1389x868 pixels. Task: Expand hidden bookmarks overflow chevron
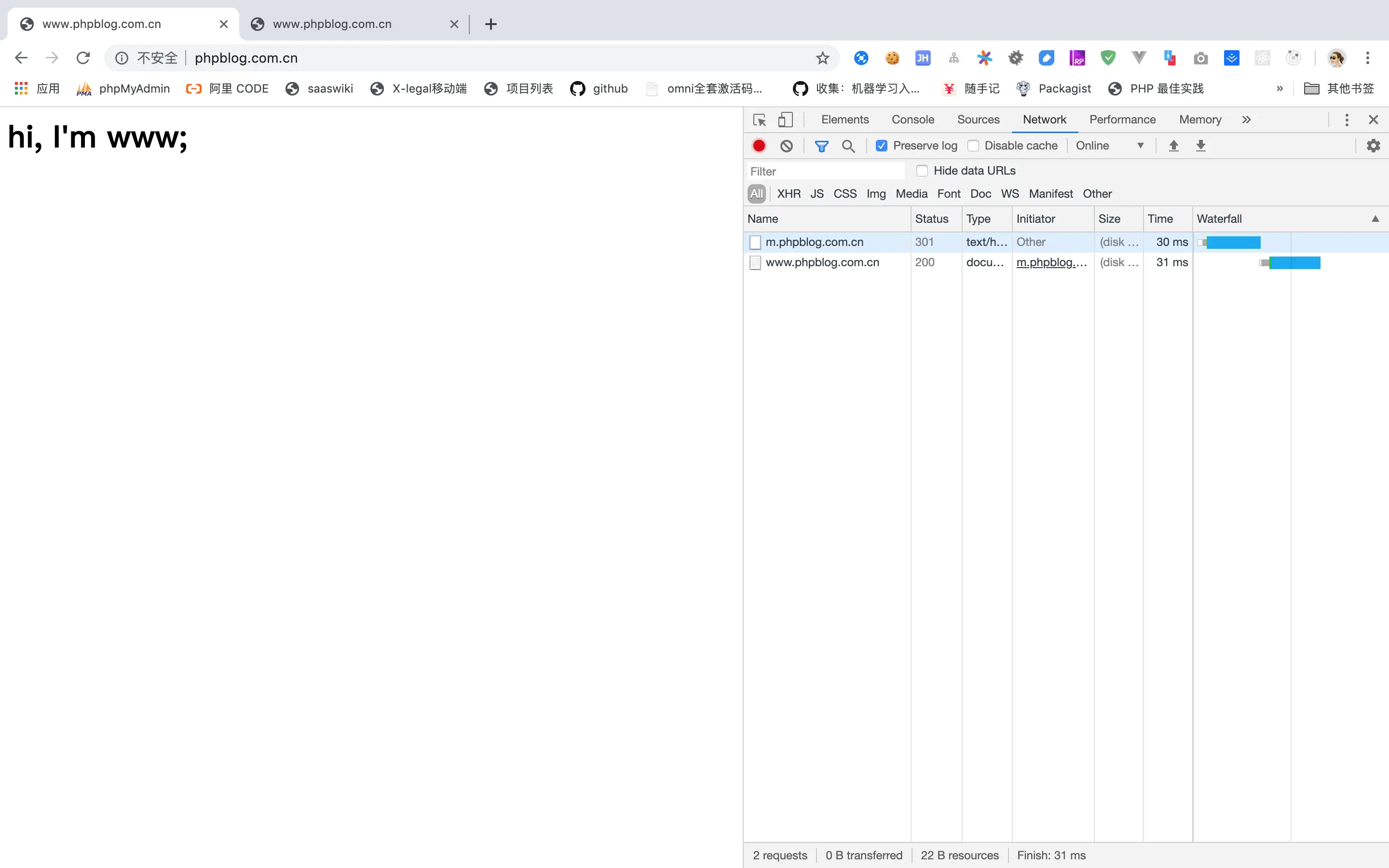pyautogui.click(x=1280, y=88)
